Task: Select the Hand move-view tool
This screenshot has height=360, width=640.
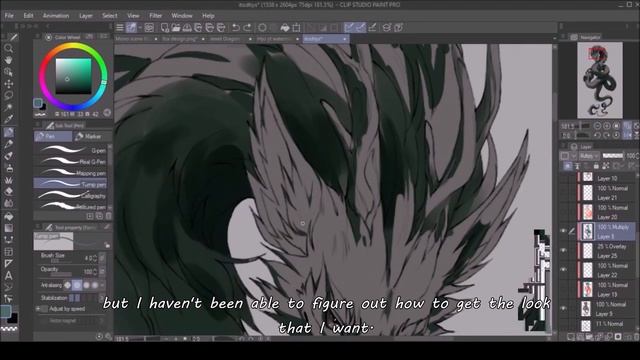Action: click(8, 60)
